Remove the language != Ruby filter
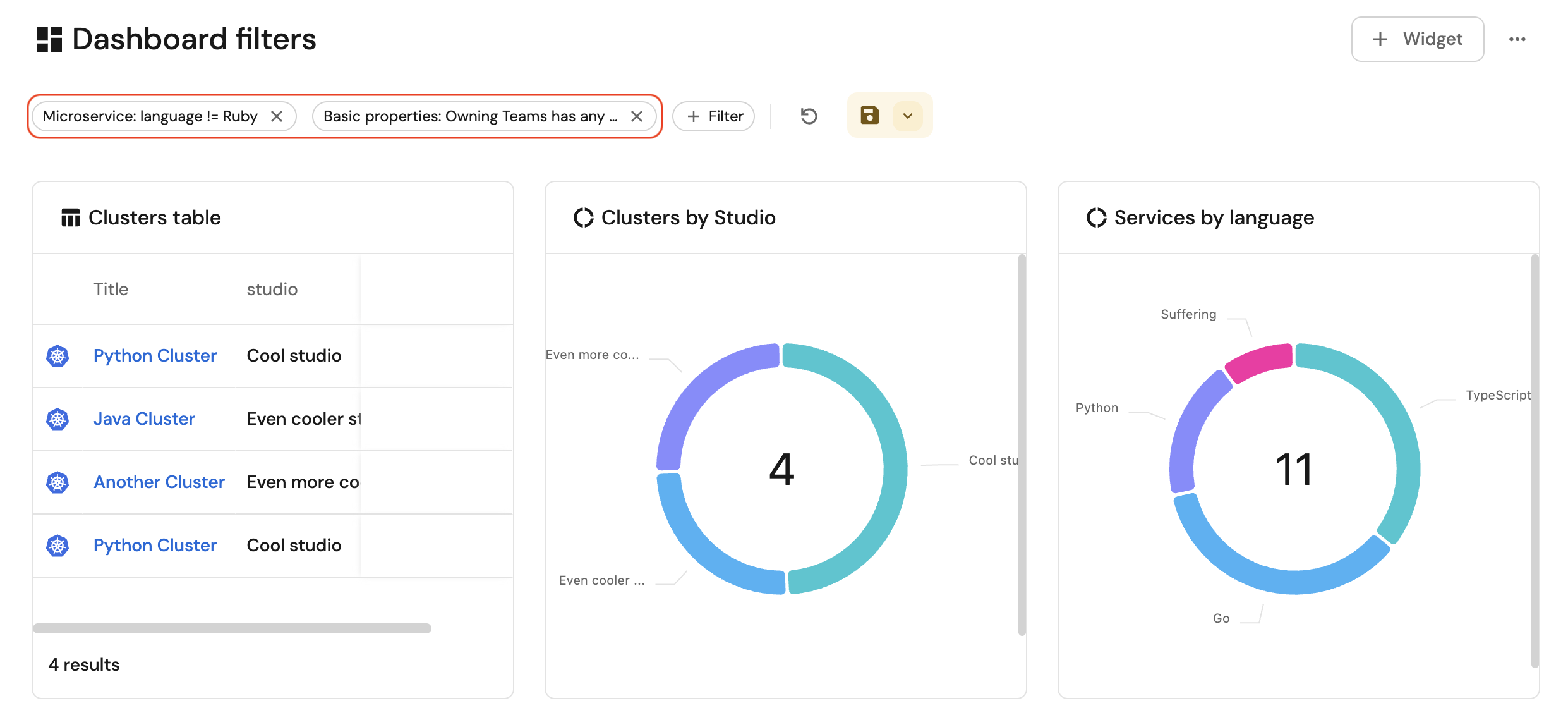 coord(276,116)
